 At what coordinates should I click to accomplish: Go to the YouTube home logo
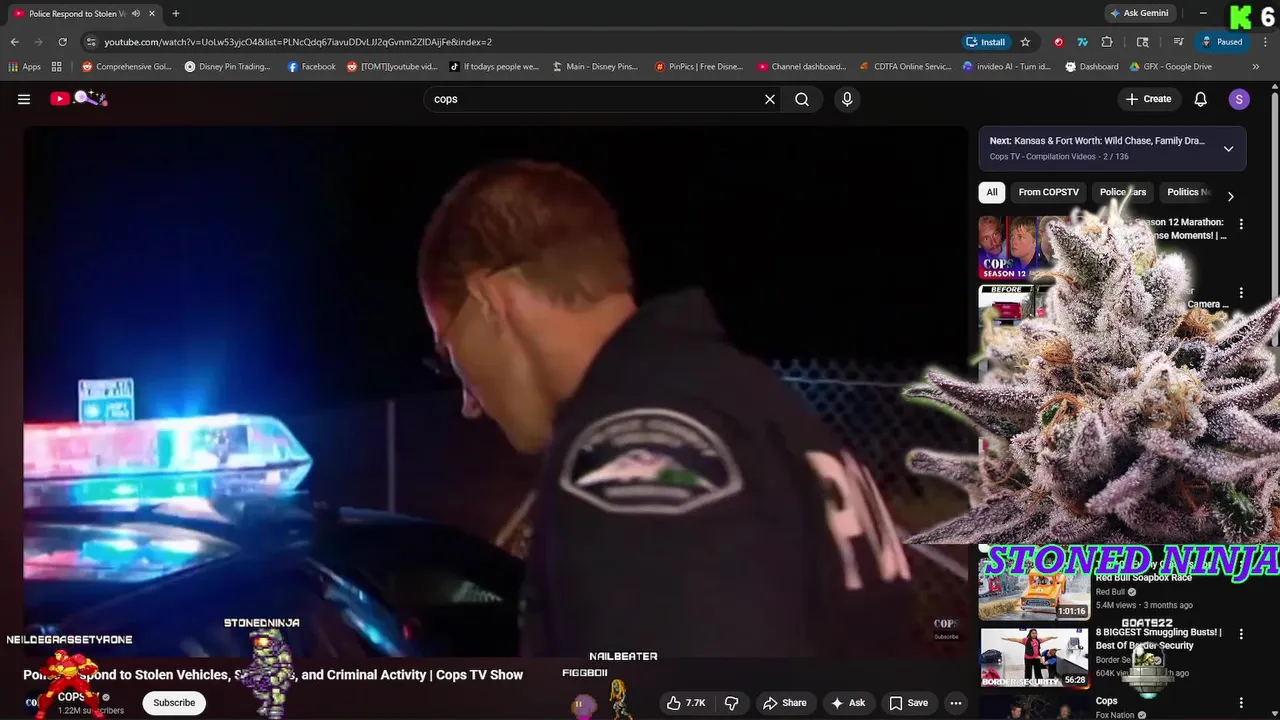click(x=79, y=98)
